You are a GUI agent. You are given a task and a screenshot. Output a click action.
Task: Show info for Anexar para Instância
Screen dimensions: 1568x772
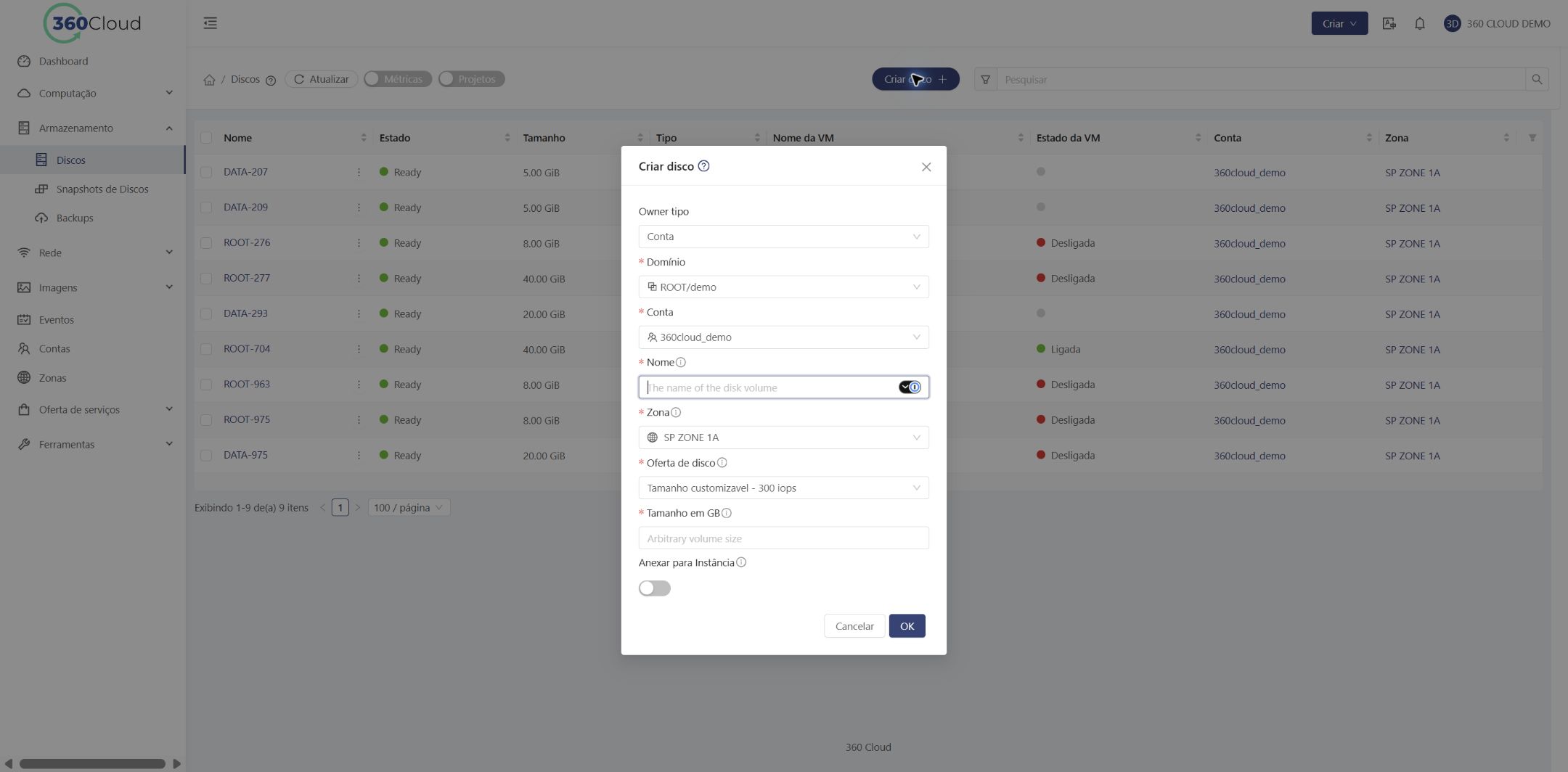(x=741, y=562)
